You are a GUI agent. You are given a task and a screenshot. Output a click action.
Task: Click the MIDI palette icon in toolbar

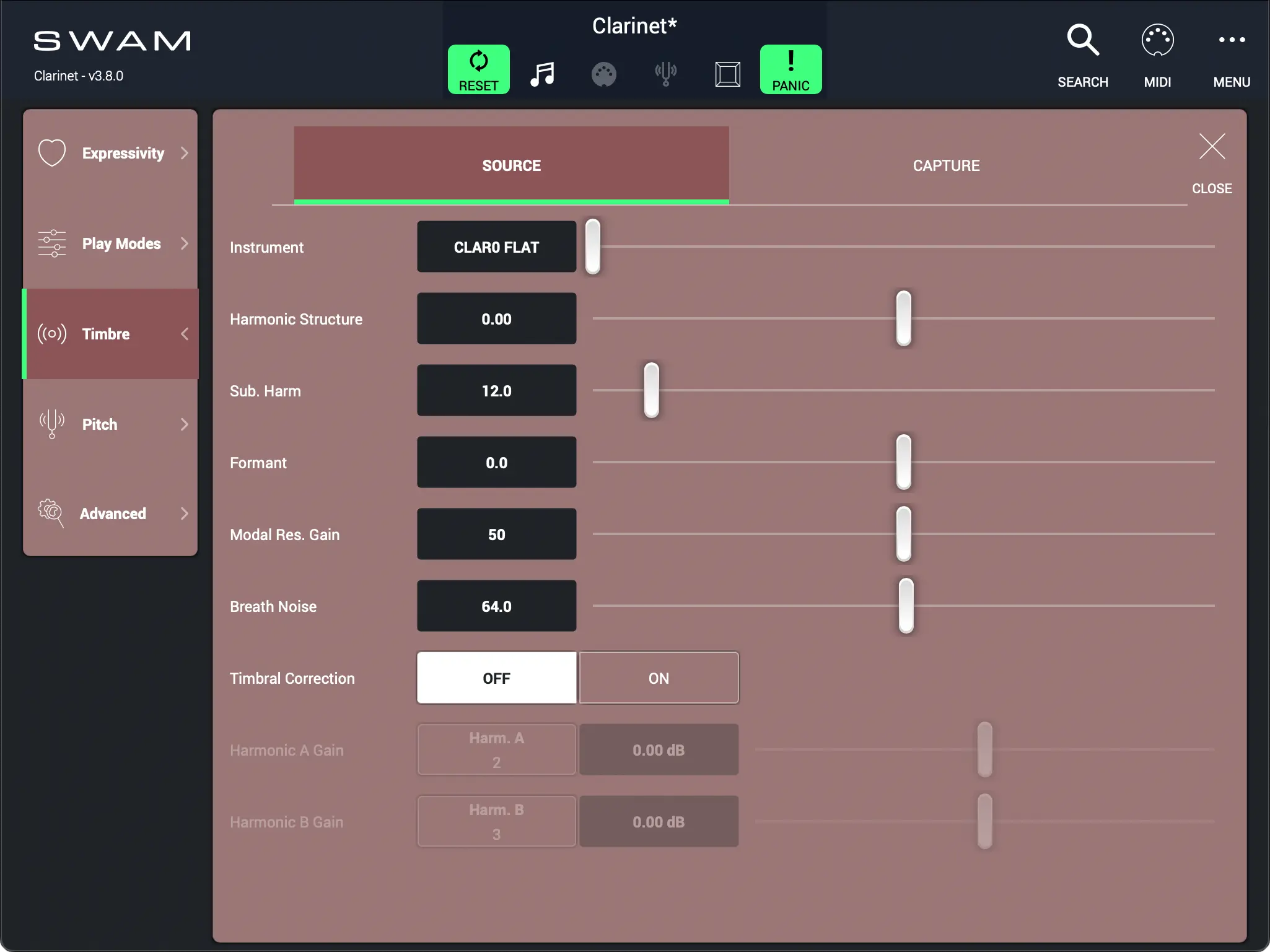(x=603, y=74)
